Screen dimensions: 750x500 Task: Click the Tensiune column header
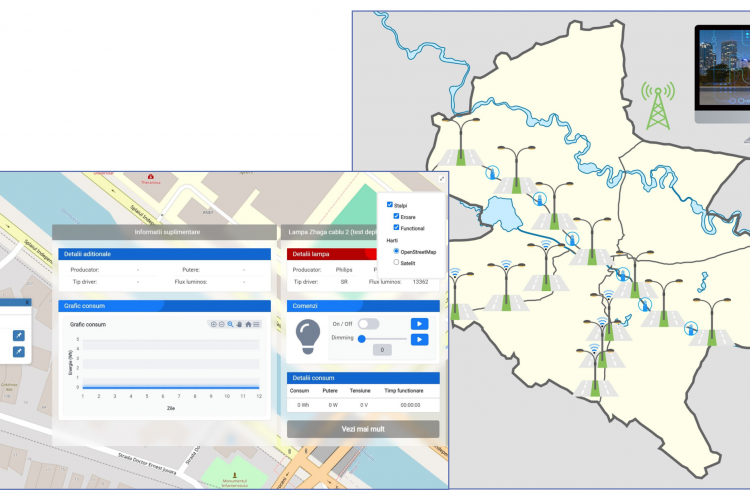pos(360,391)
